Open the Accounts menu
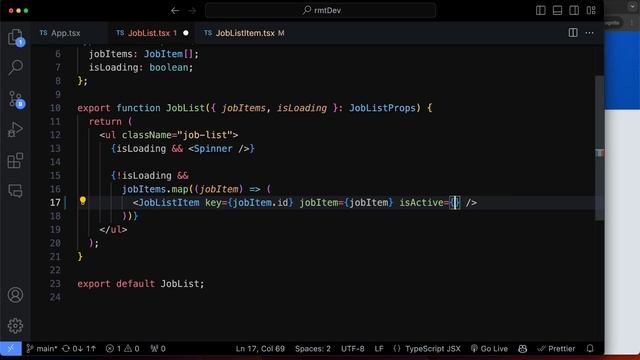Viewport: 640px width, 360px height. 16,295
